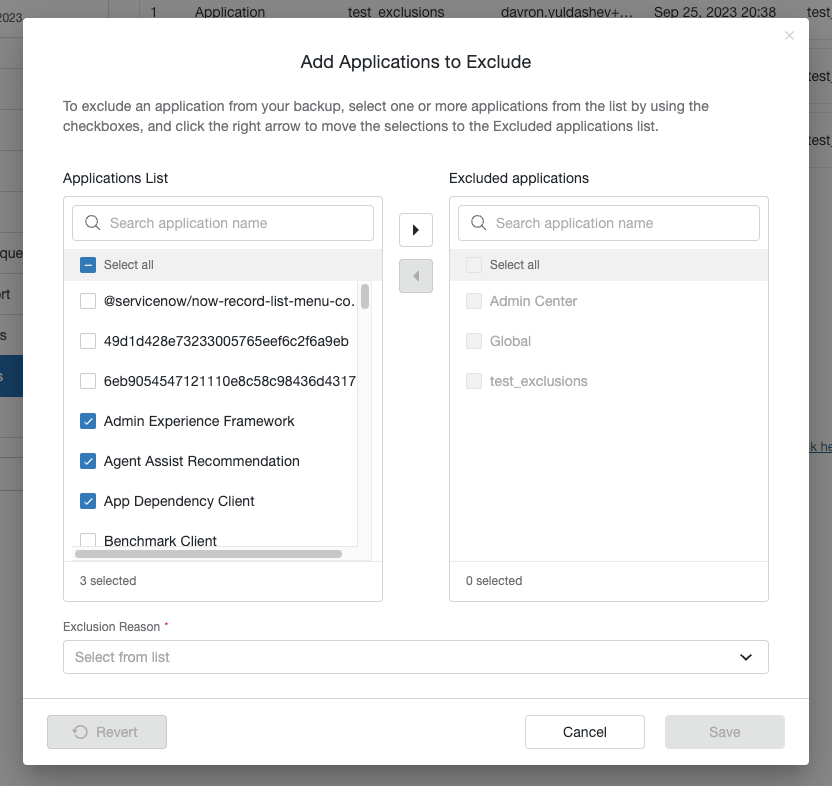Toggle Select all in Applications List
The image size is (832, 786).
click(88, 265)
